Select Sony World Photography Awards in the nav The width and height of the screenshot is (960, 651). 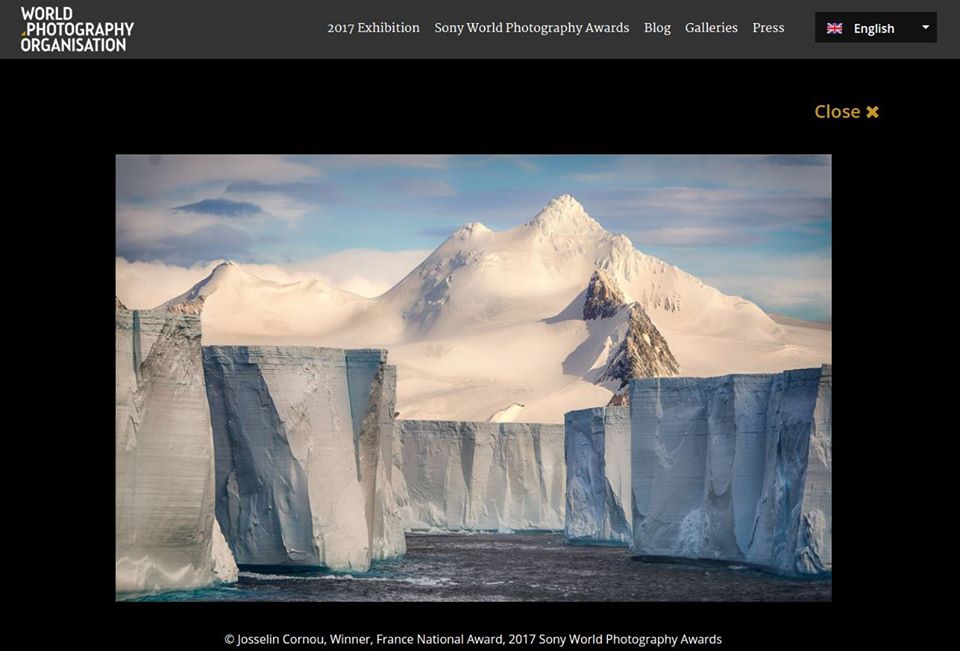(532, 27)
